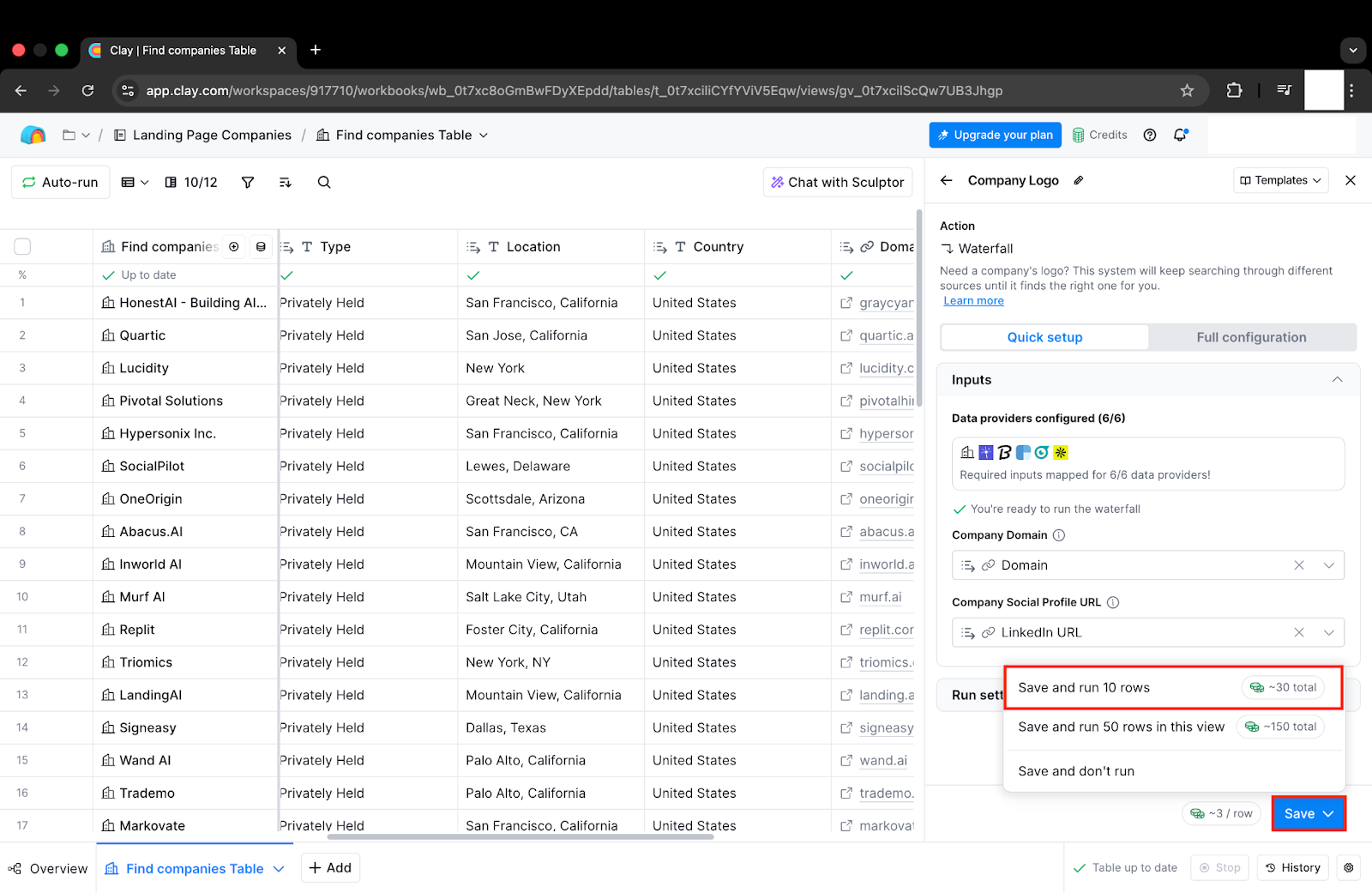Toggle the Auto-run button
This screenshot has height=893, width=1372.
(60, 182)
